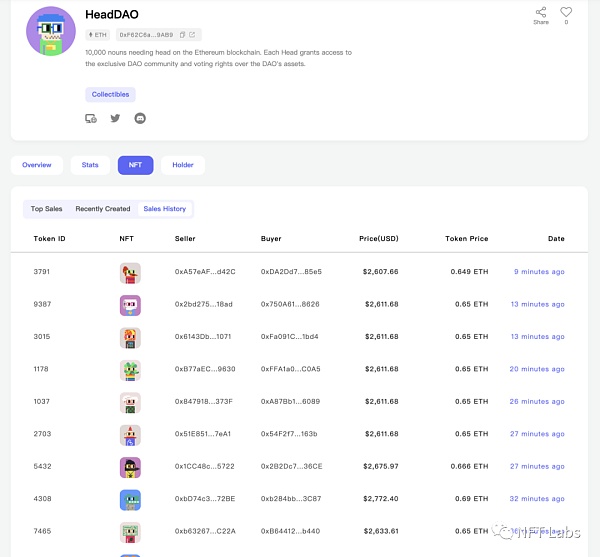The height and width of the screenshot is (557, 600).
Task: Click the ETH chain badge
Action: coord(99,35)
